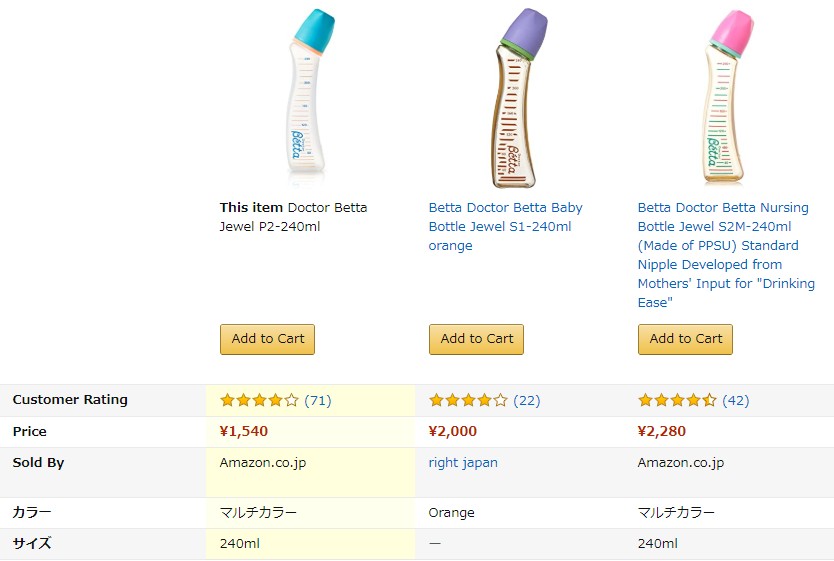Add Jewel S1-240ml orange bottle to cart
This screenshot has height=561, width=834.
477,339
